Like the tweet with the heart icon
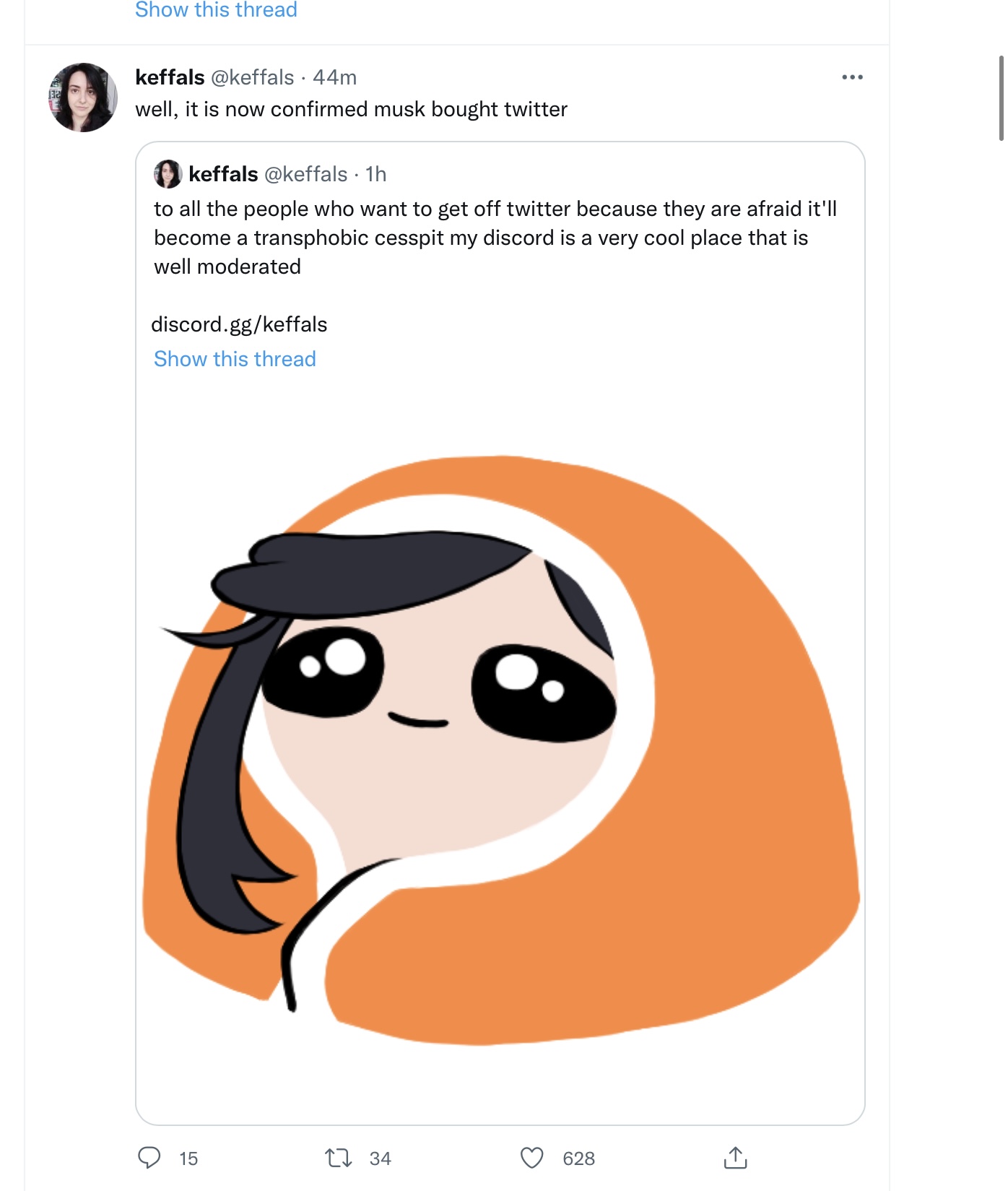Screen dimensions: 1008x1191 point(532,1158)
